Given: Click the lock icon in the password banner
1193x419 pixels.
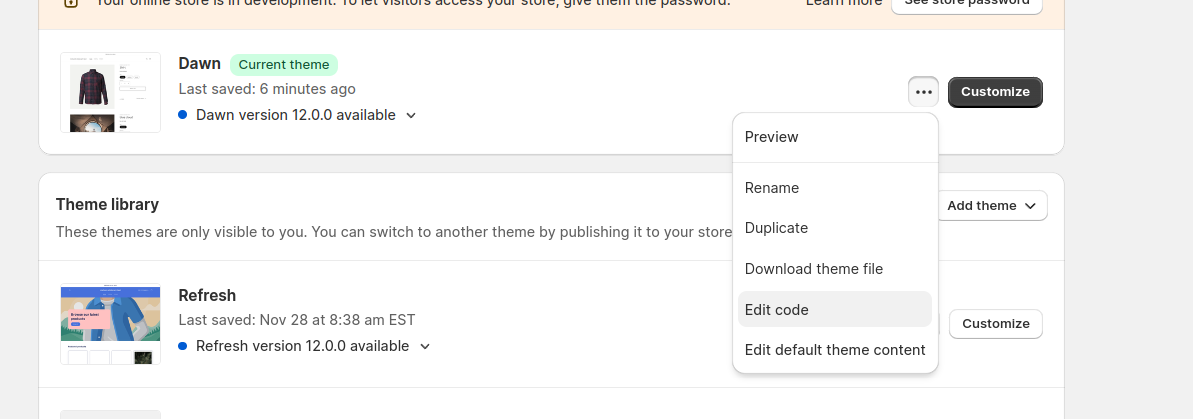Looking at the screenshot, I should [x=71, y=3].
